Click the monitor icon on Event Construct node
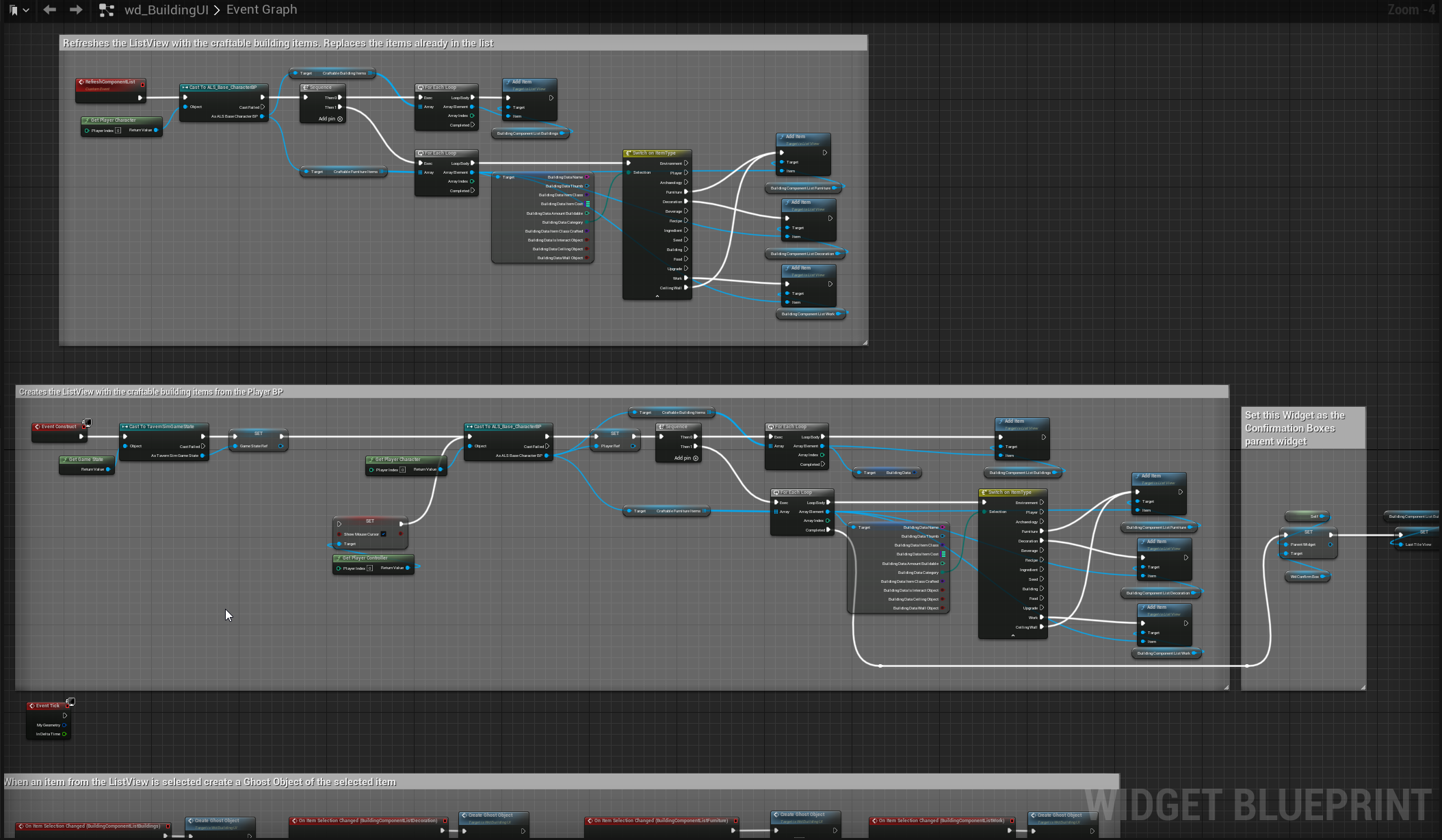The height and width of the screenshot is (840, 1442). point(88,423)
